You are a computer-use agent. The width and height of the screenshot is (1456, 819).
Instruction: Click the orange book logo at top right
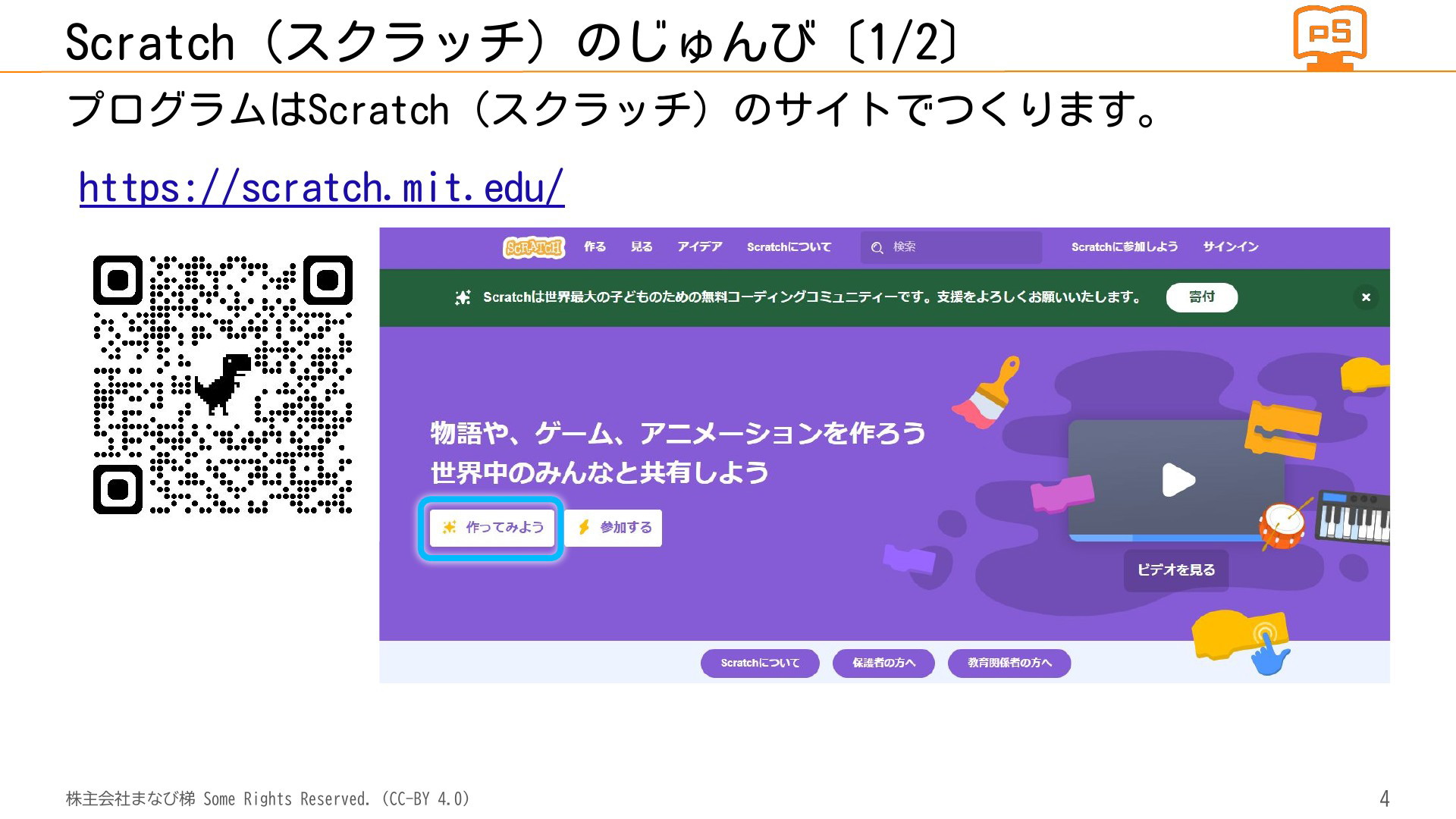pyautogui.click(x=1330, y=38)
